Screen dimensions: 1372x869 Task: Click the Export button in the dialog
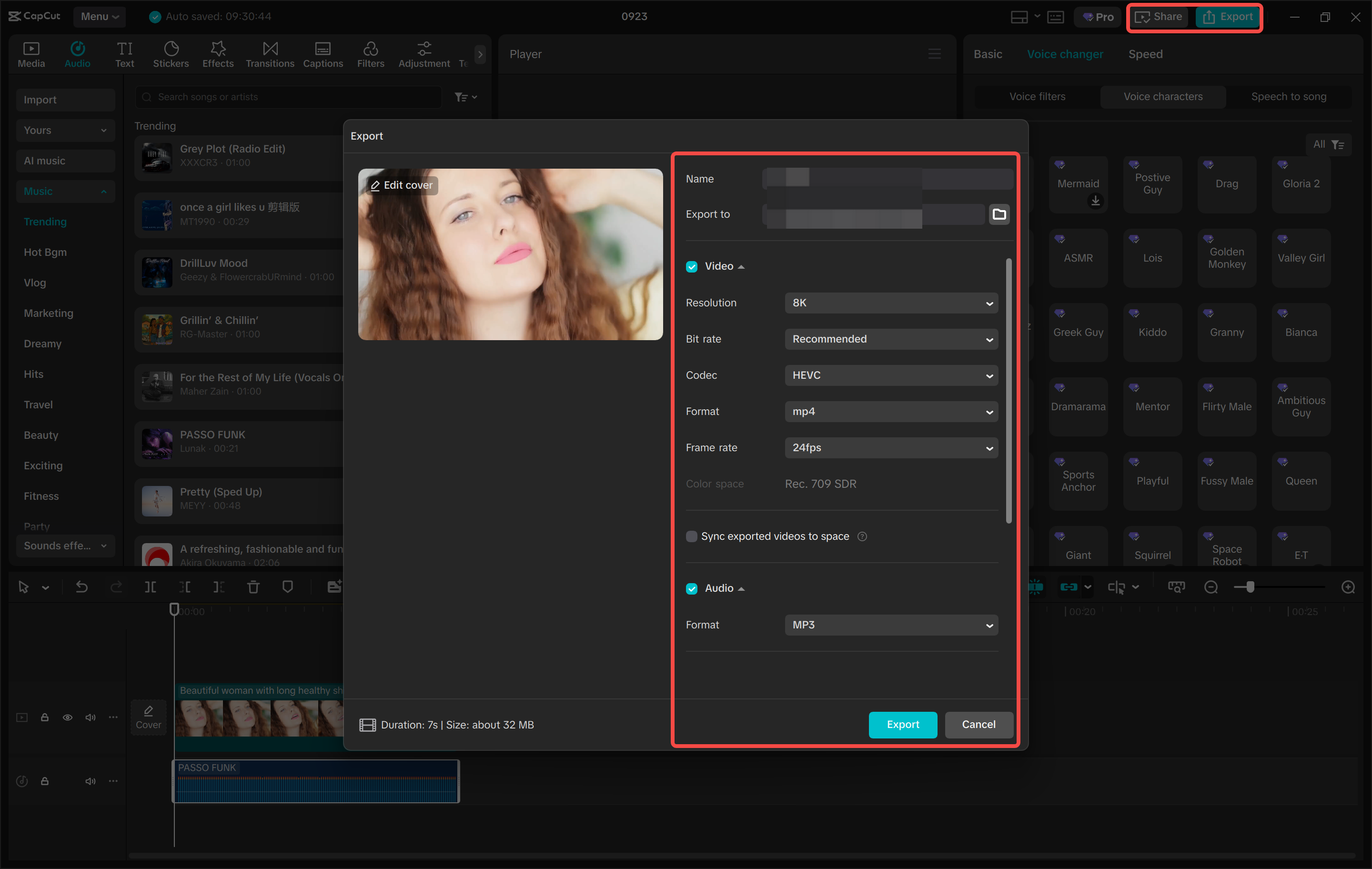click(902, 724)
